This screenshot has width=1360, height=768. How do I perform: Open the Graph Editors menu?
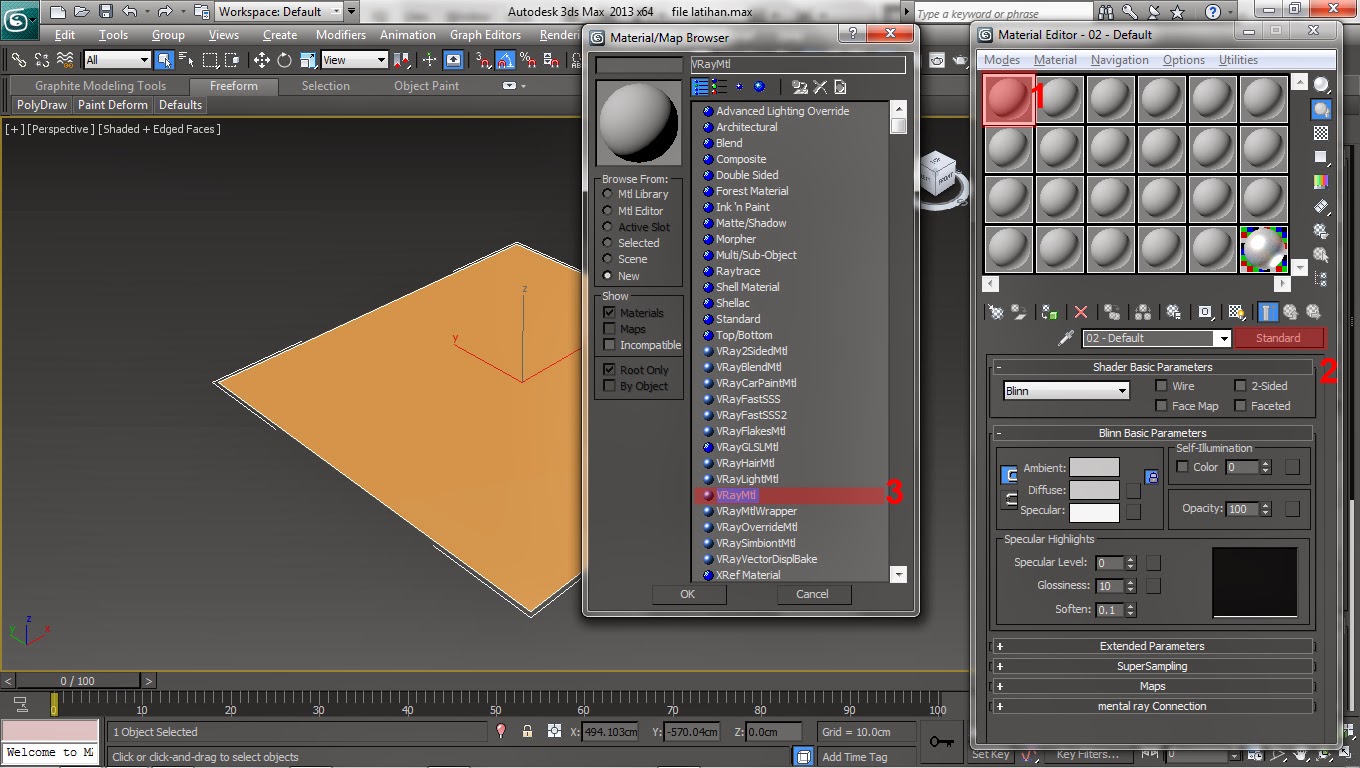point(485,35)
